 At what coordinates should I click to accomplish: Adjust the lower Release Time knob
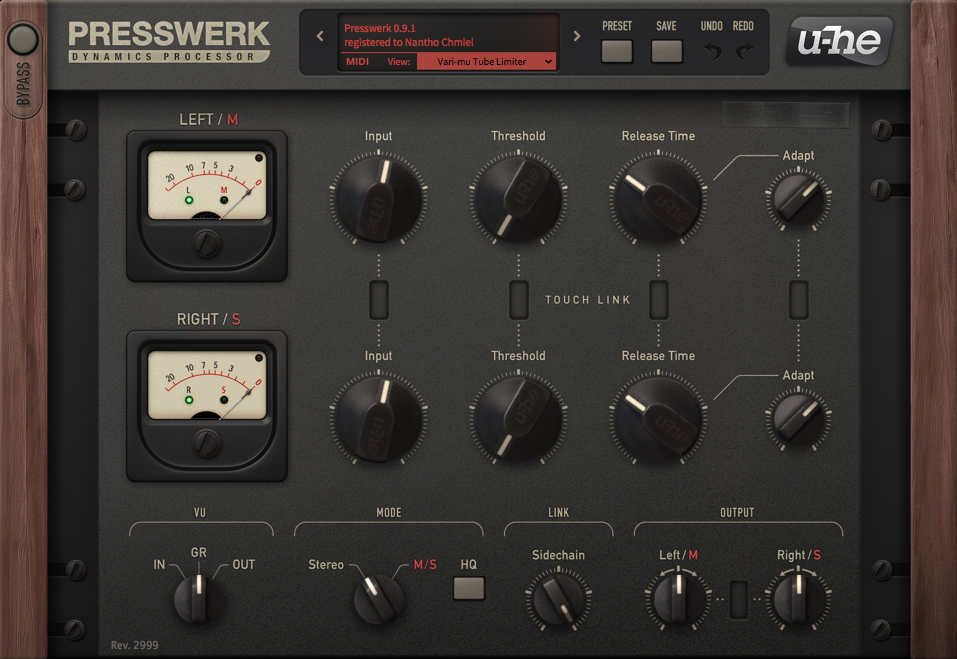coord(657,418)
